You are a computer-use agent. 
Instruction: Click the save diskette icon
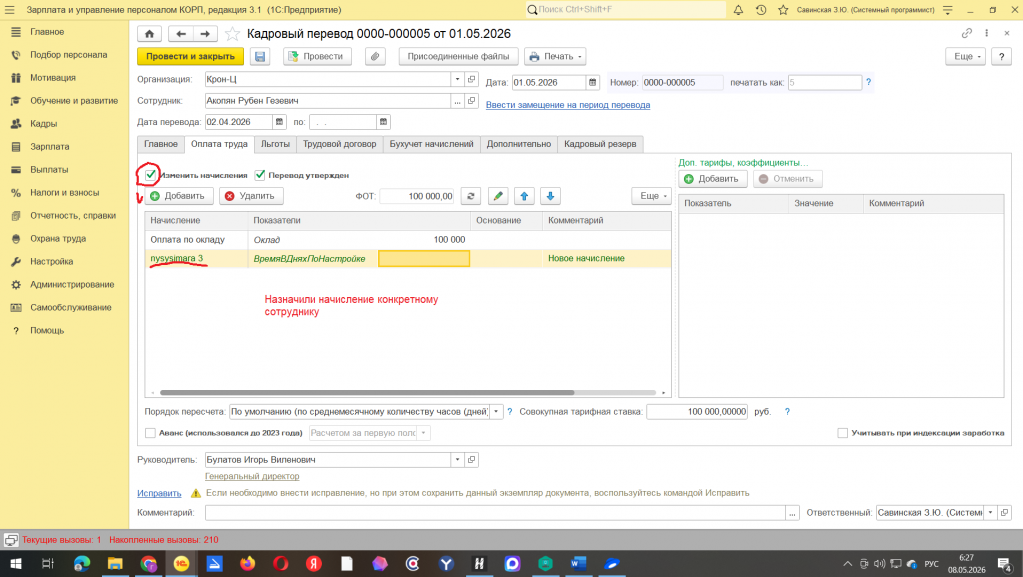260,57
